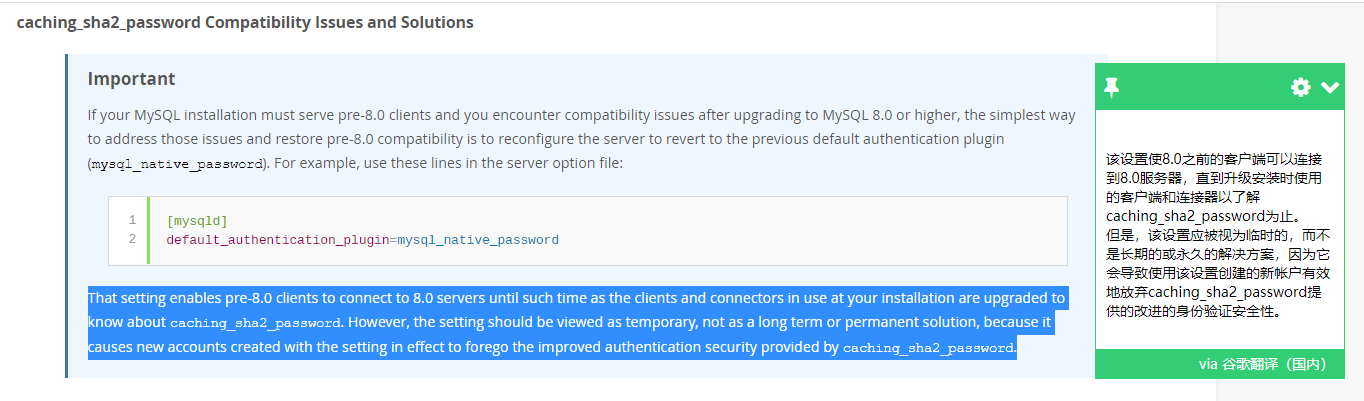Click the Important note title
1364x401 pixels.
pos(131,79)
